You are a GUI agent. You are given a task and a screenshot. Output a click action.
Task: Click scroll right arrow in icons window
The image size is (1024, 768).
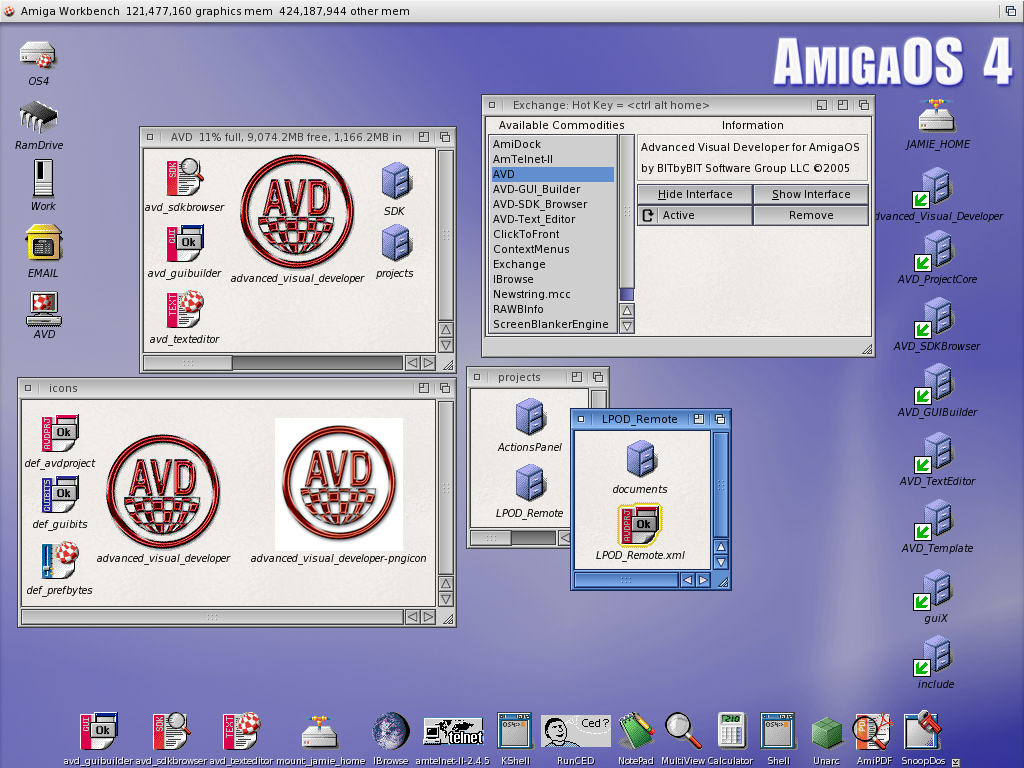pyautogui.click(x=428, y=617)
